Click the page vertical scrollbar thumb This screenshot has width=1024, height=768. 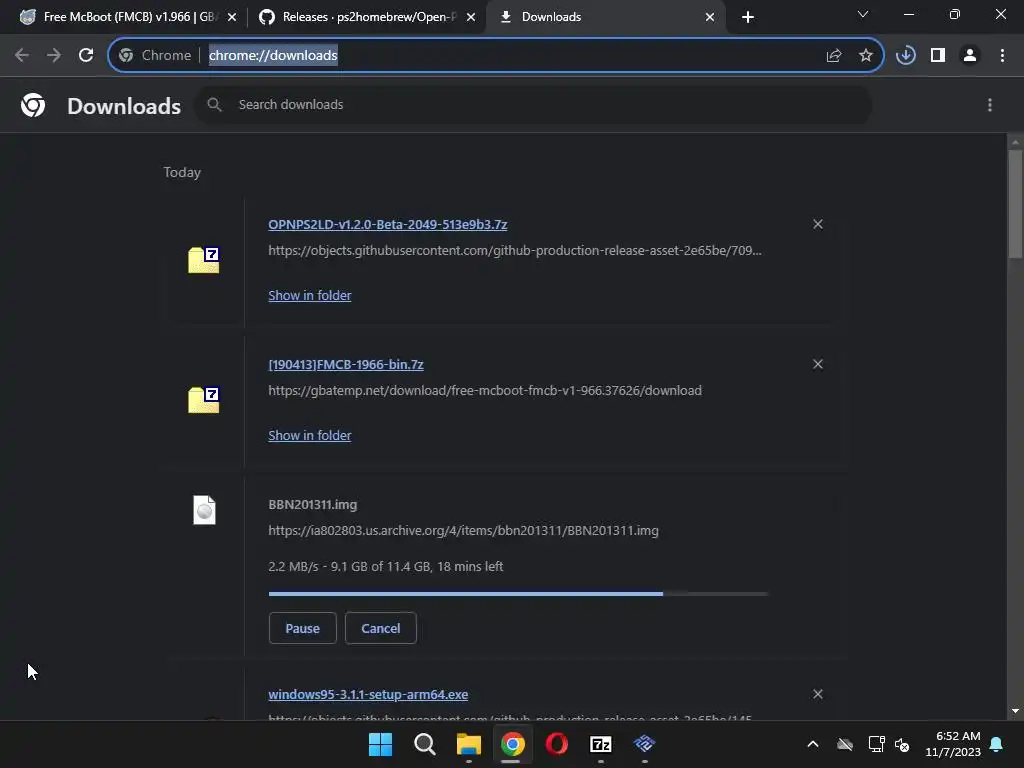tap(1015, 204)
